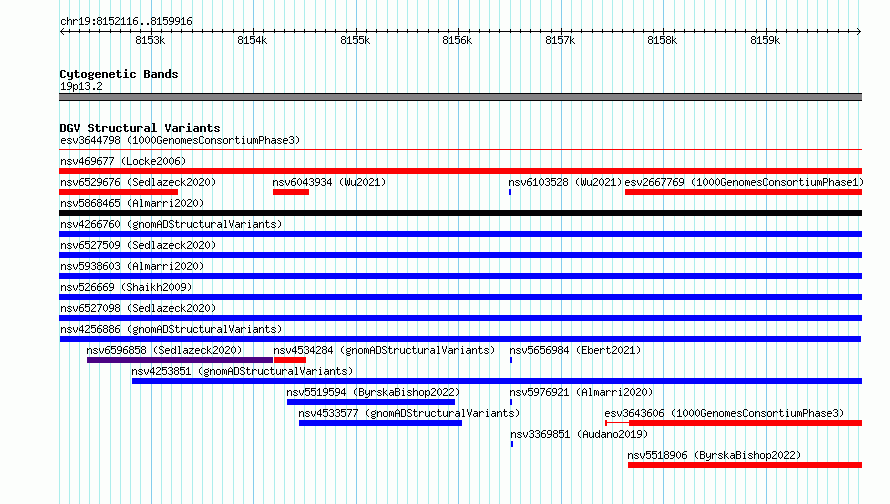The image size is (890, 504).
Task: Open esv2667769 (1000GenomesConsortiumPhase1) label
Action: click(x=744, y=182)
